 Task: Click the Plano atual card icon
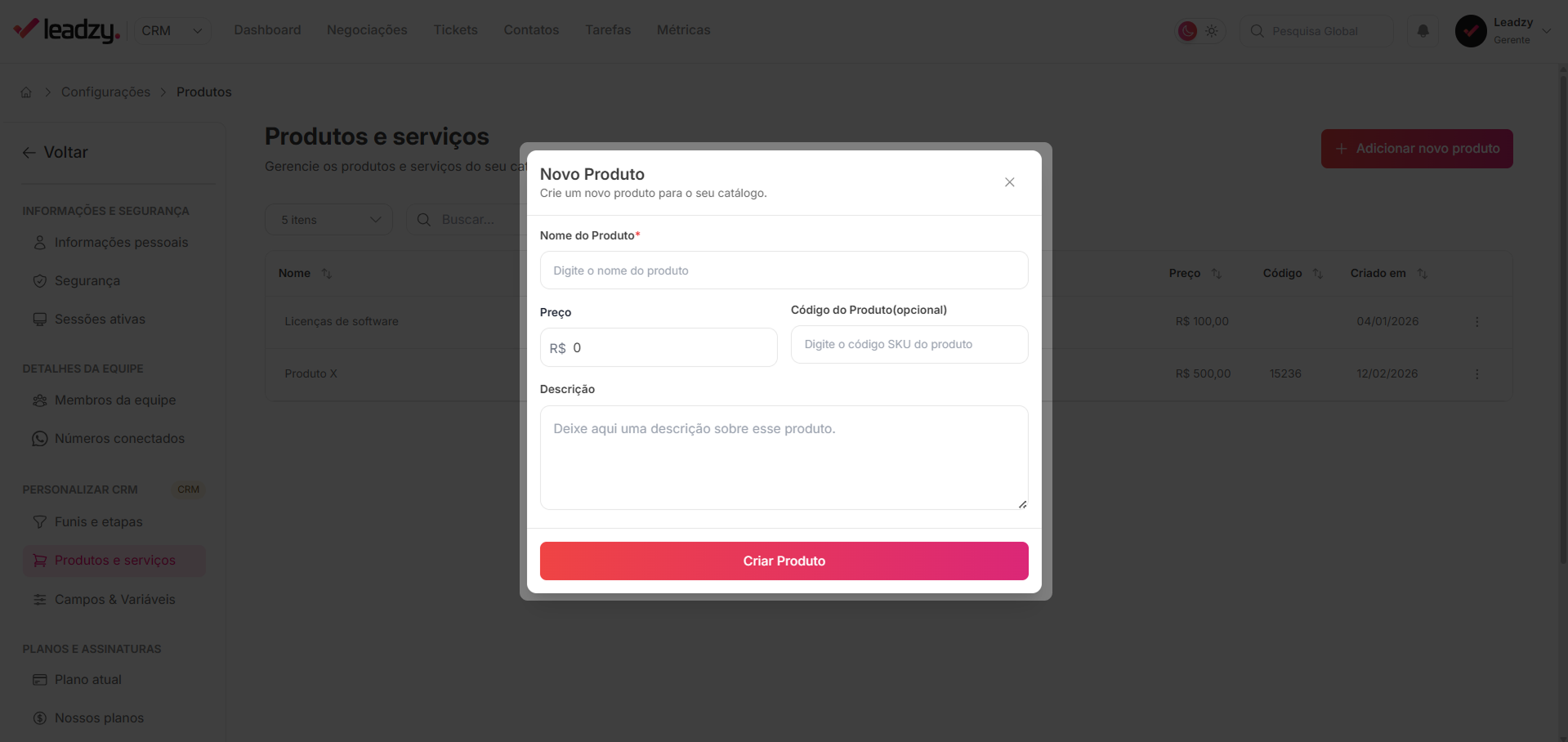coord(39,680)
